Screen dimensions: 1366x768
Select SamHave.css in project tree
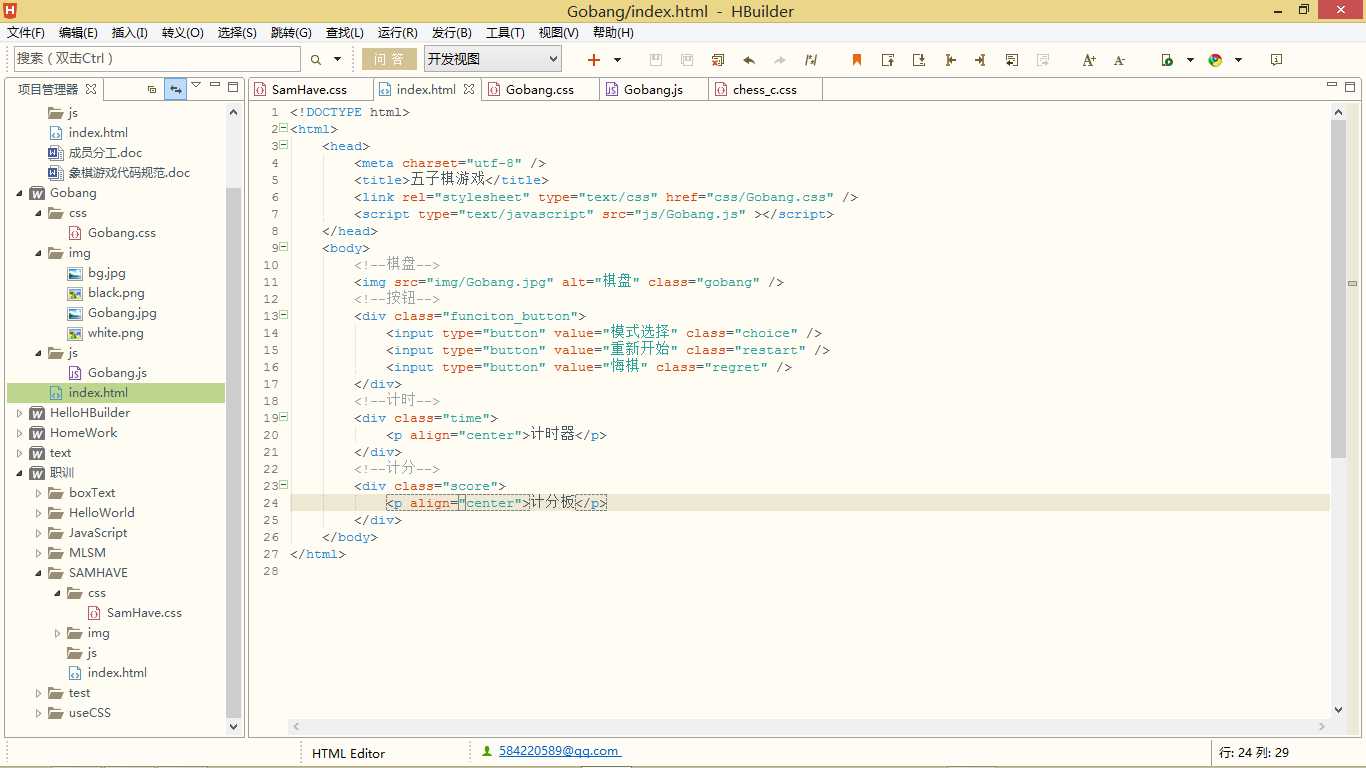point(144,613)
